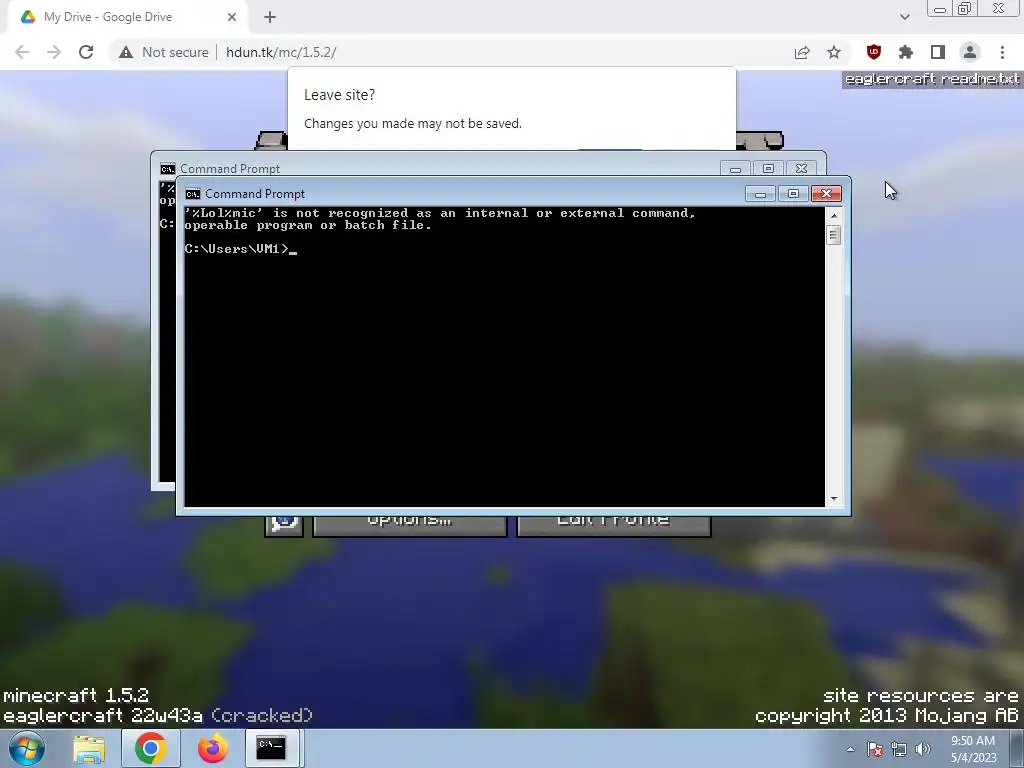
Task: Open uBlock Origin extension icon
Action: click(873, 52)
